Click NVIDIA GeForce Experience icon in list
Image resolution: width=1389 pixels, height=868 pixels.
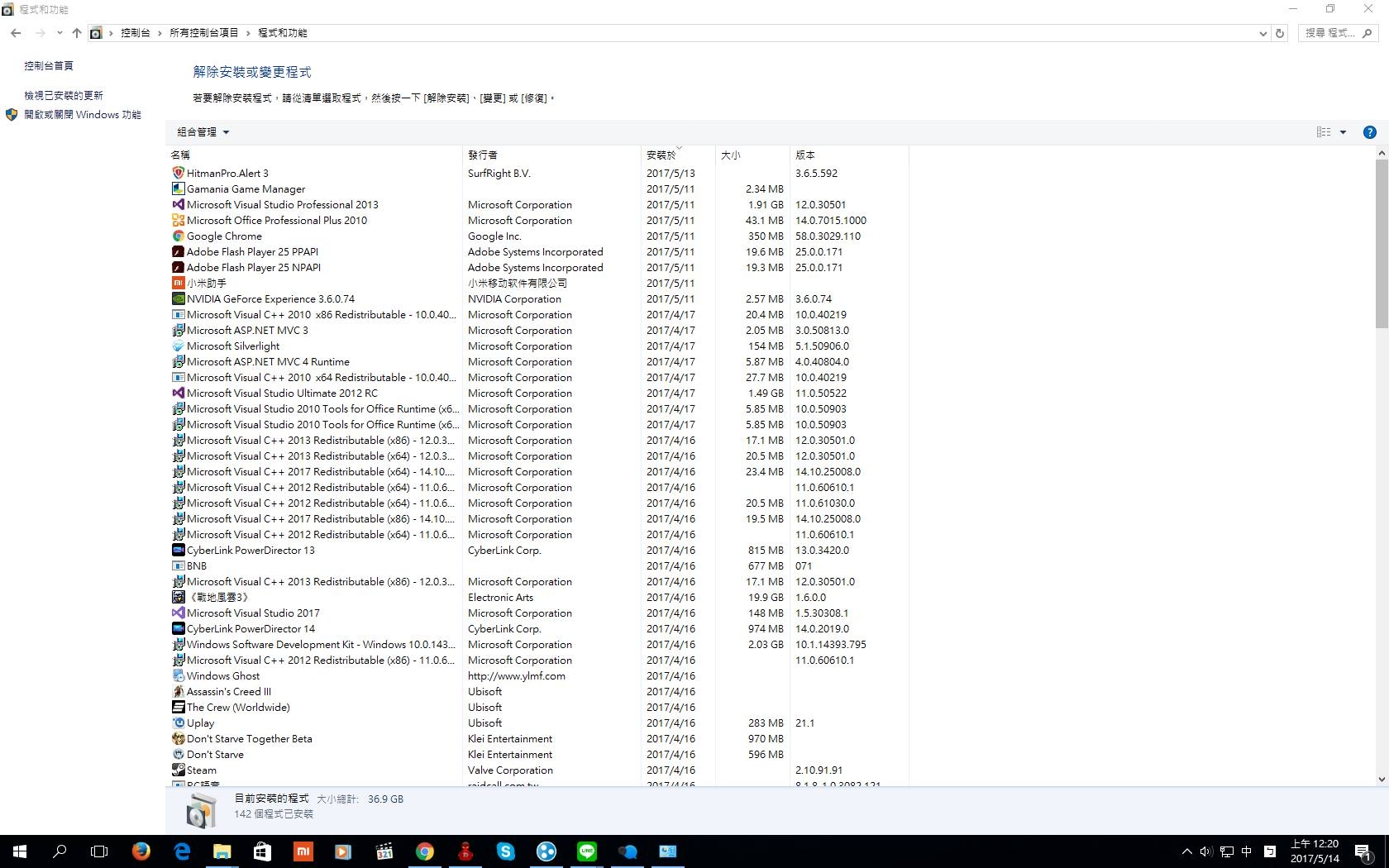pyautogui.click(x=178, y=298)
